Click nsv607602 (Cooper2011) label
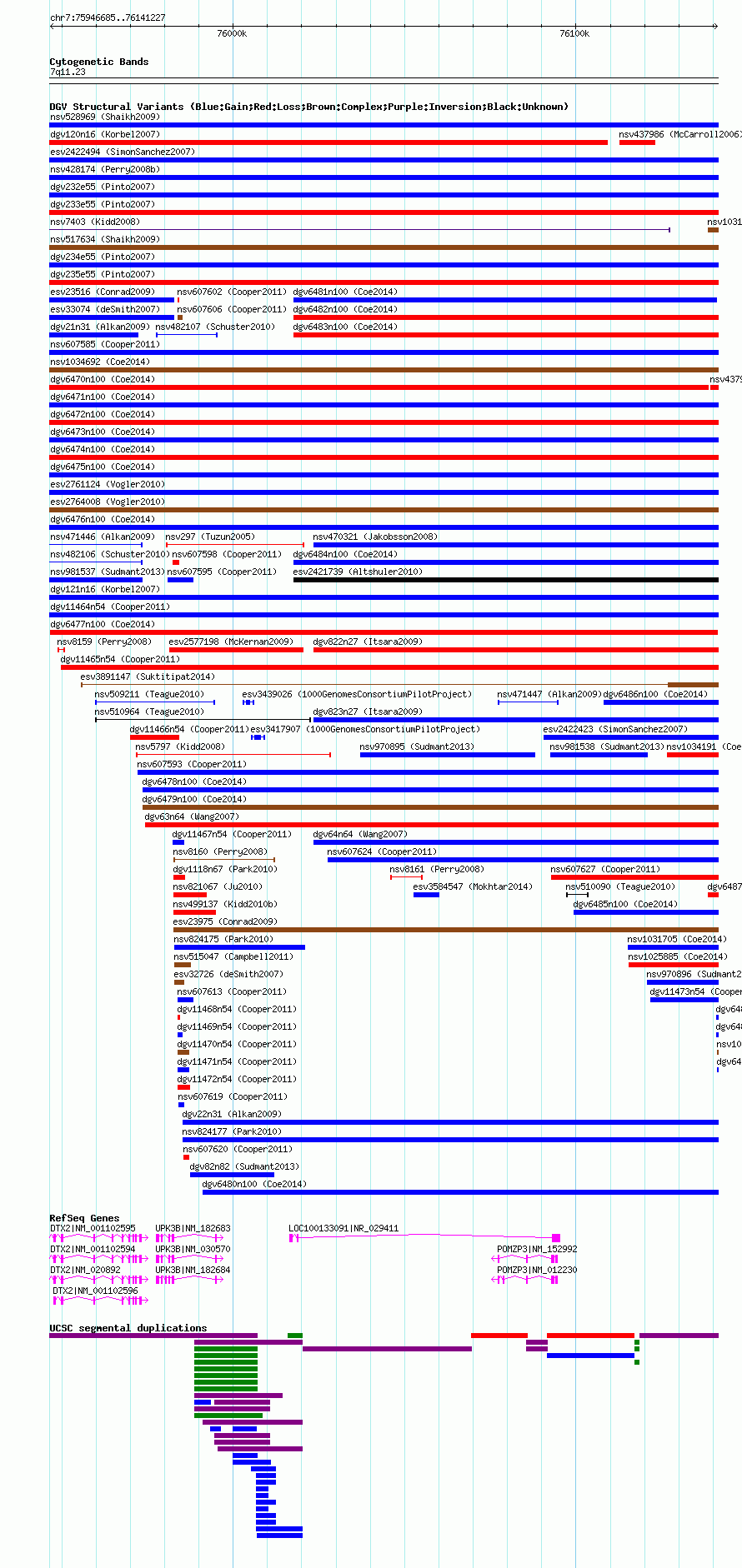The width and height of the screenshot is (742, 1568). [232, 292]
